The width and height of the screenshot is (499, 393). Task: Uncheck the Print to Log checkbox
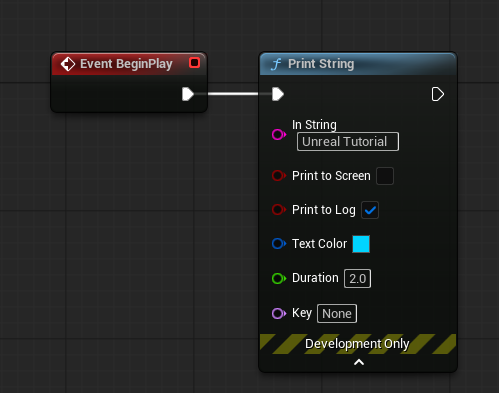(370, 210)
